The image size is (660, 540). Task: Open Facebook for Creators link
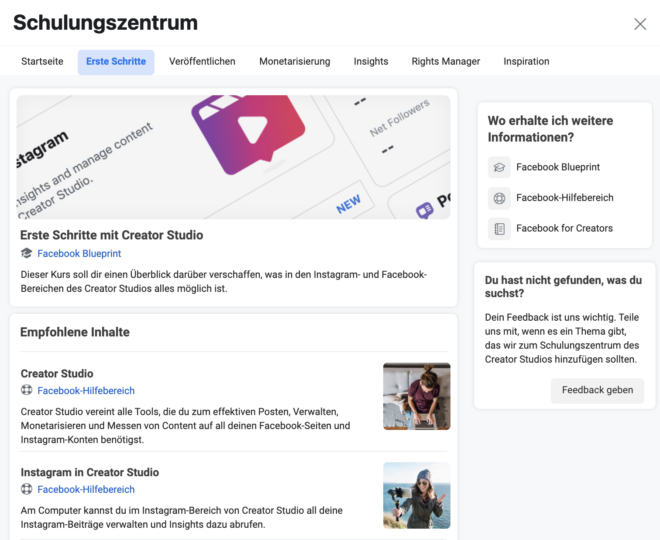coord(564,228)
